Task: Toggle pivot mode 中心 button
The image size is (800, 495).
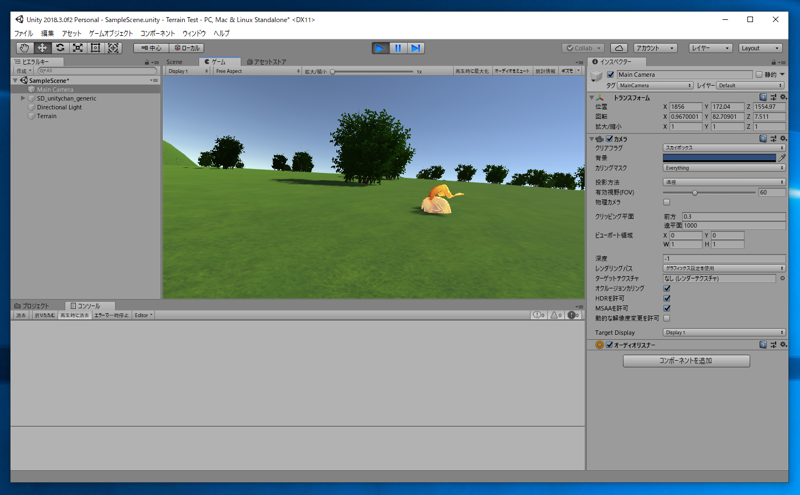Action: coord(151,48)
